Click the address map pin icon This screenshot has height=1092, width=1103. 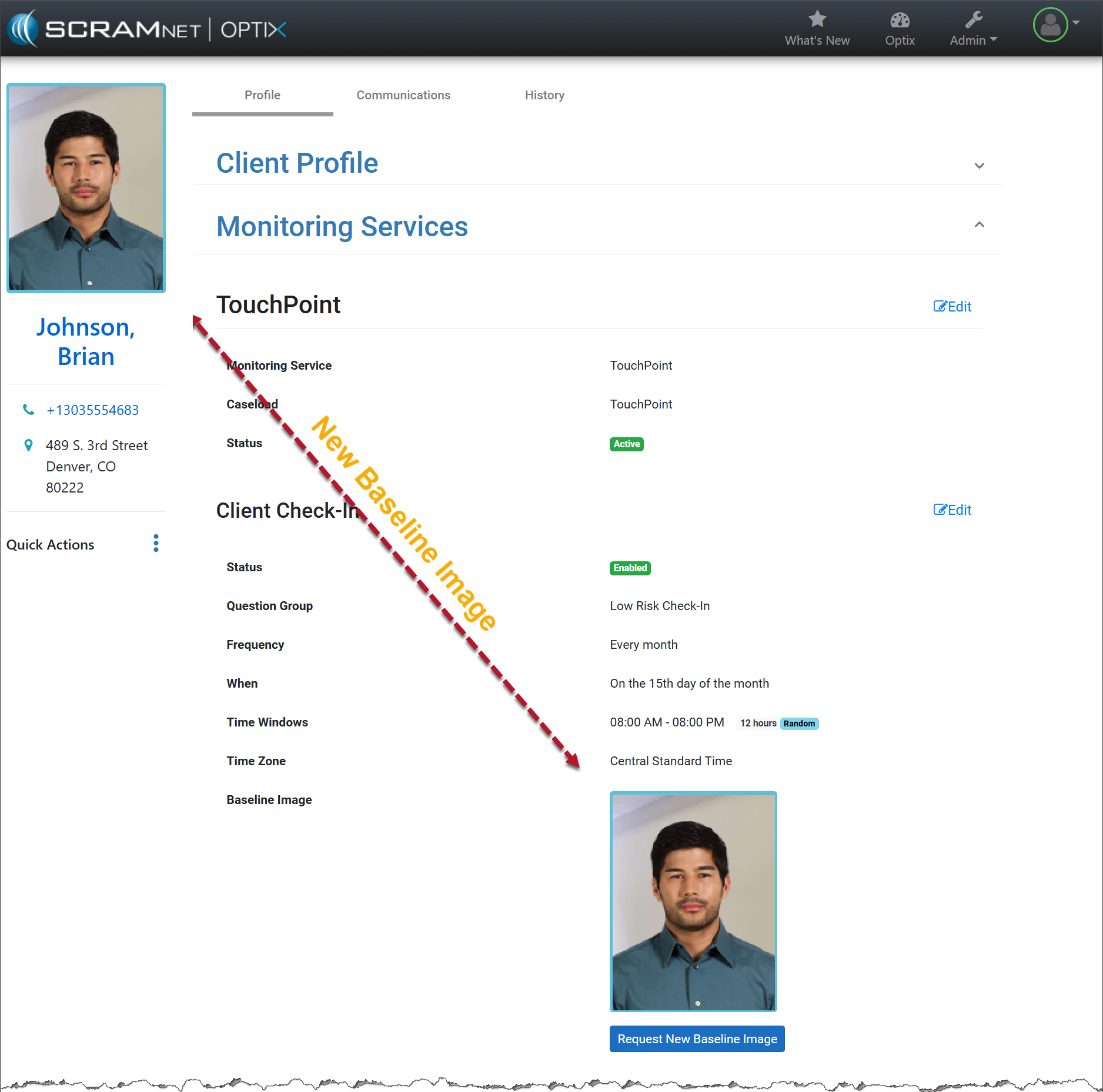(28, 445)
